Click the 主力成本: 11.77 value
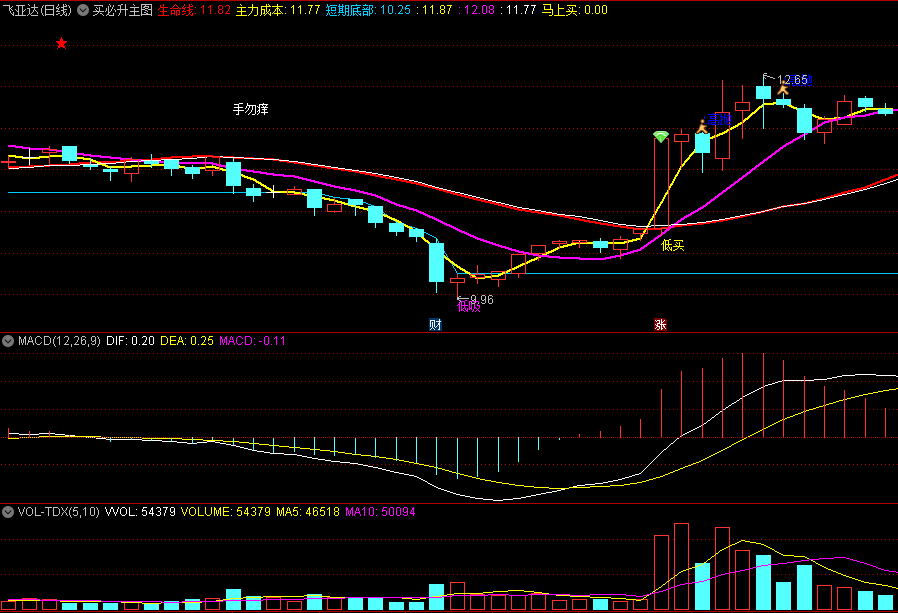The height and width of the screenshot is (613, 898). coord(278,10)
